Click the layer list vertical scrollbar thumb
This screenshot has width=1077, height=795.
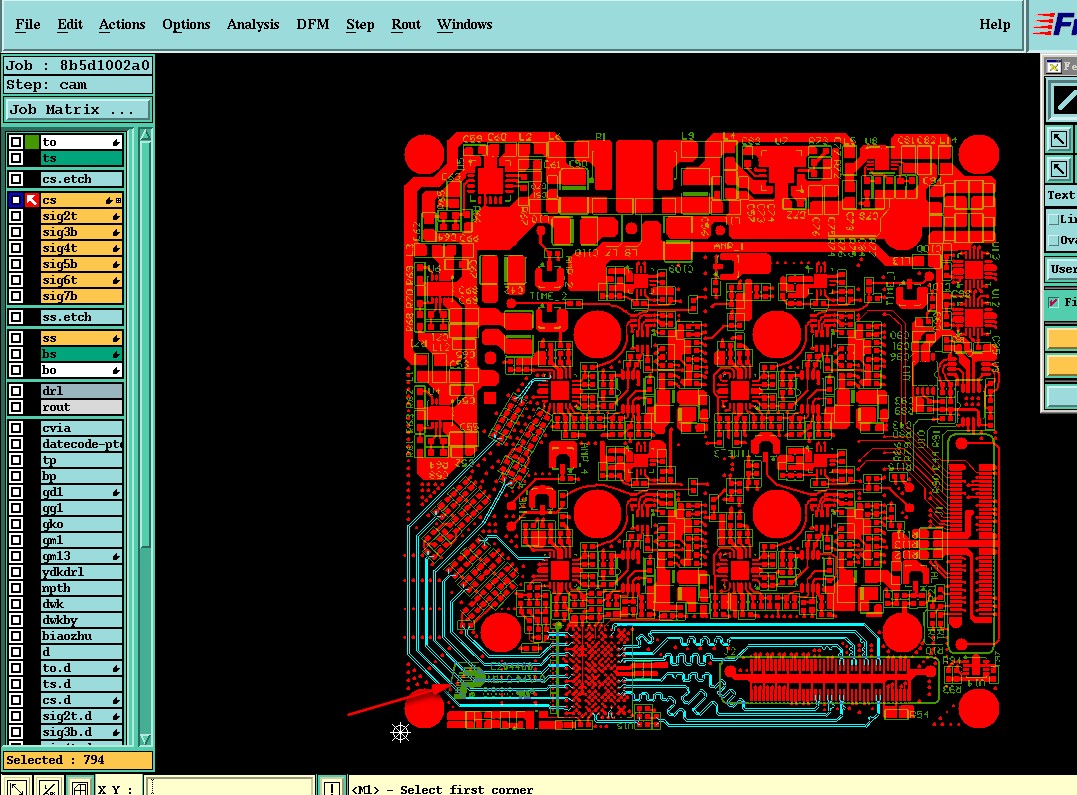[x=145, y=345]
